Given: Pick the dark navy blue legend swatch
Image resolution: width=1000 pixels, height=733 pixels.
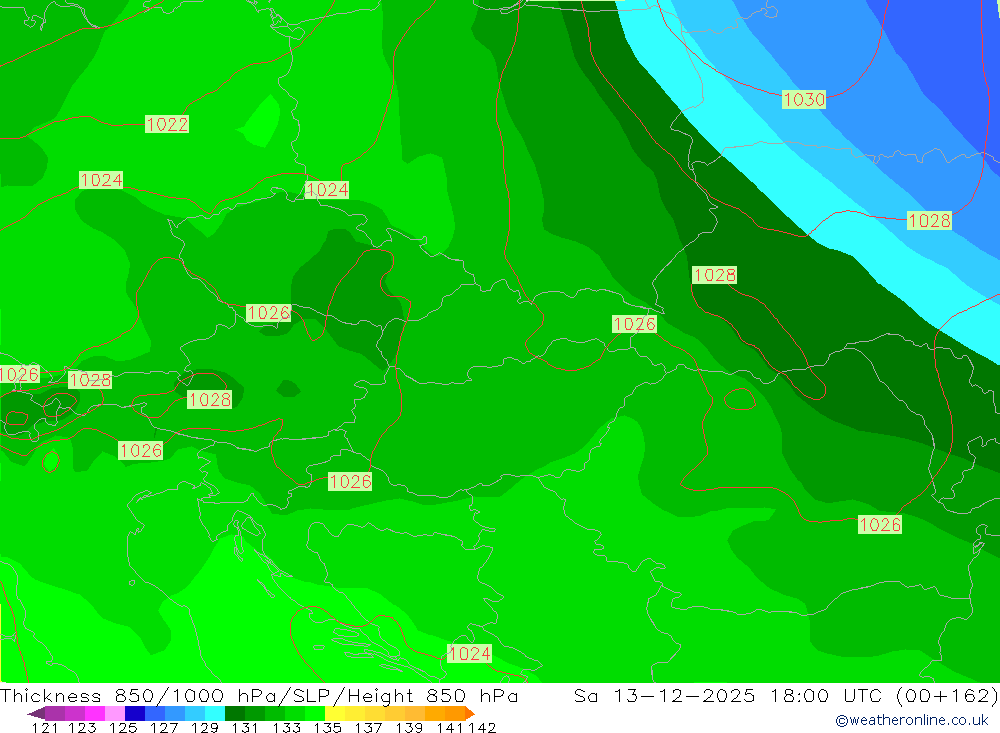Looking at the screenshot, I should coord(135,713).
